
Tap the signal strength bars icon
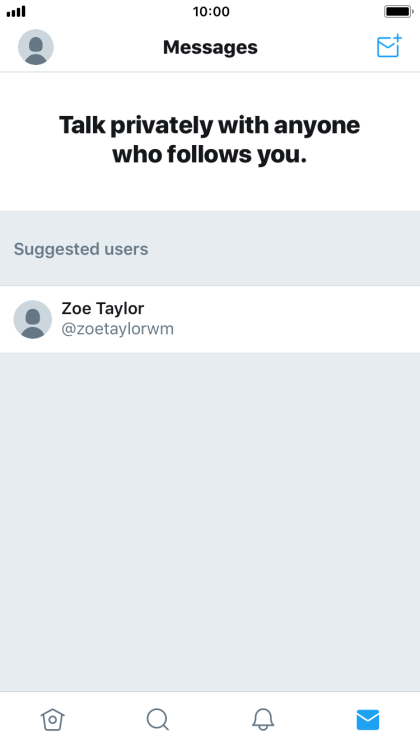click(x=16, y=11)
